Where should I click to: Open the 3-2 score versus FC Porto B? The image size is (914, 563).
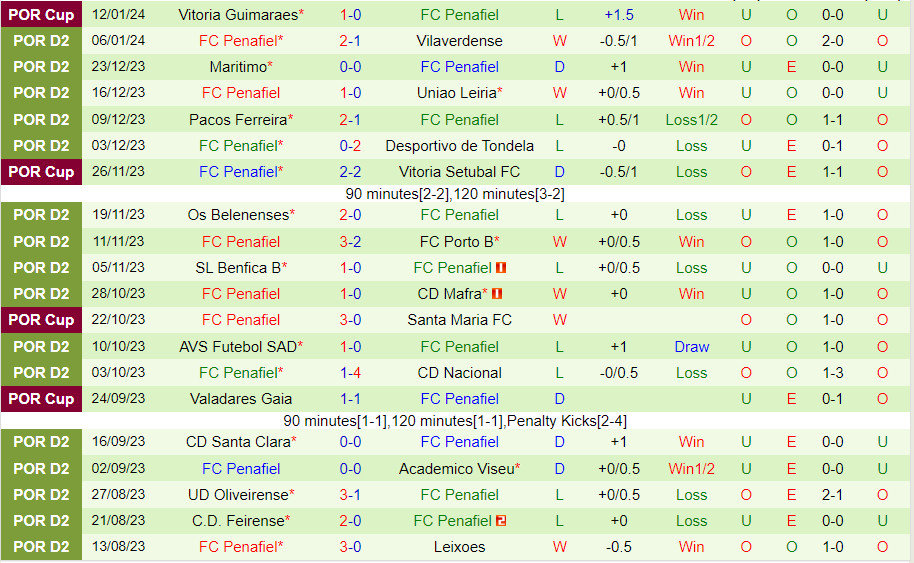point(350,242)
